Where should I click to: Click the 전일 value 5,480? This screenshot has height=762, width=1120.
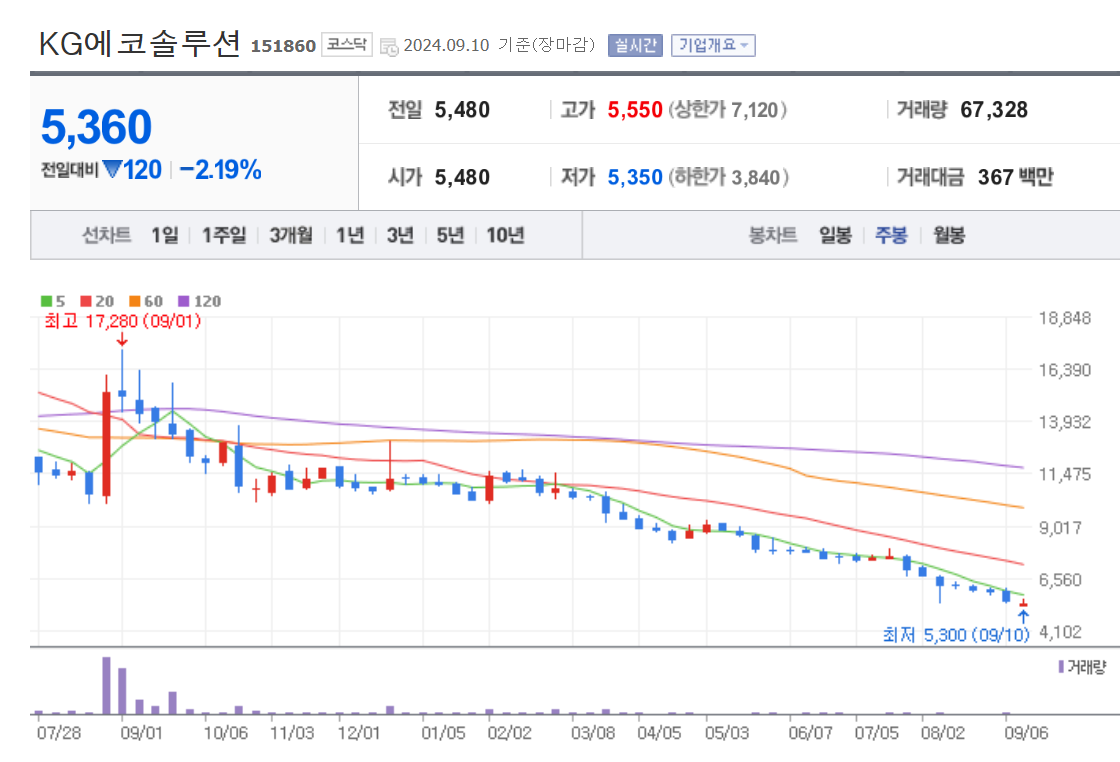point(462,110)
